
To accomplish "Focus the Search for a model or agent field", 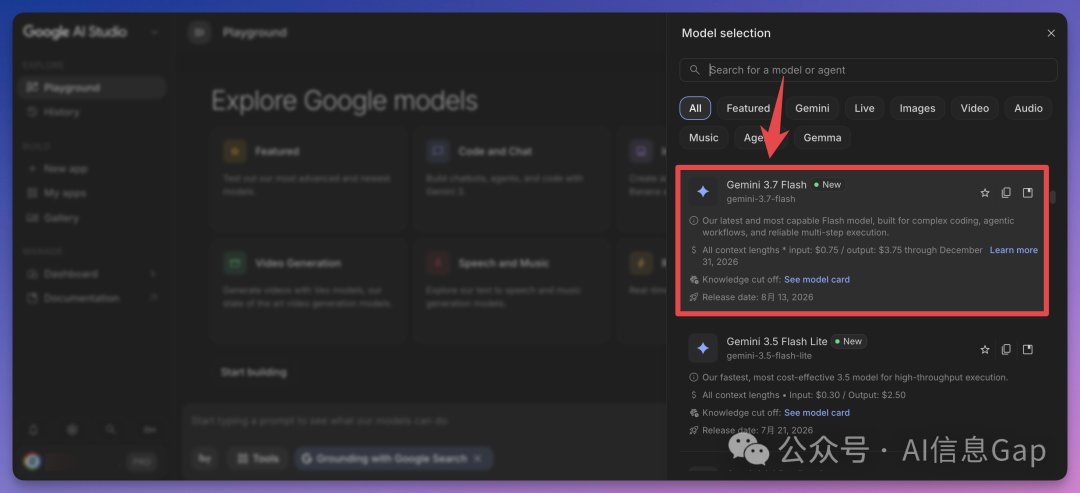I will coord(868,70).
